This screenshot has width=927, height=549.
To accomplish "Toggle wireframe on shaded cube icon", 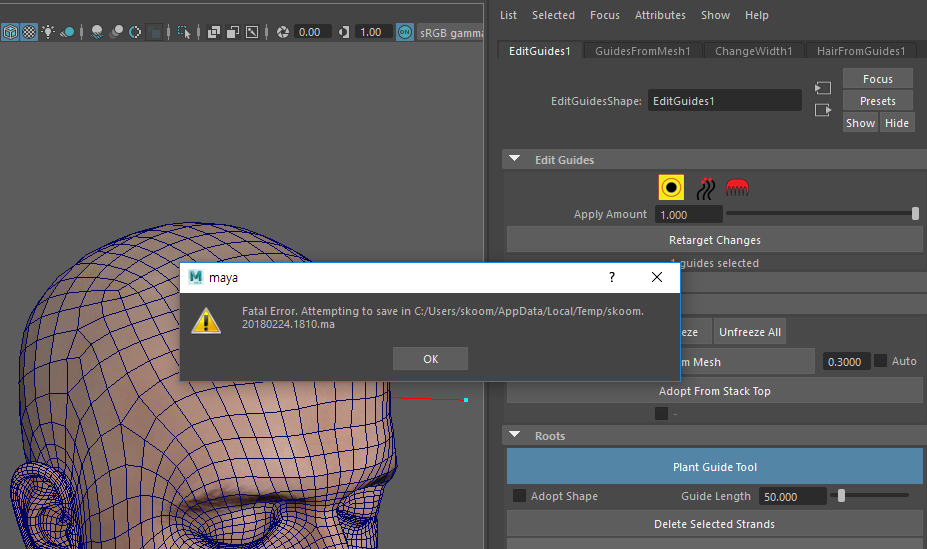I will coord(10,32).
